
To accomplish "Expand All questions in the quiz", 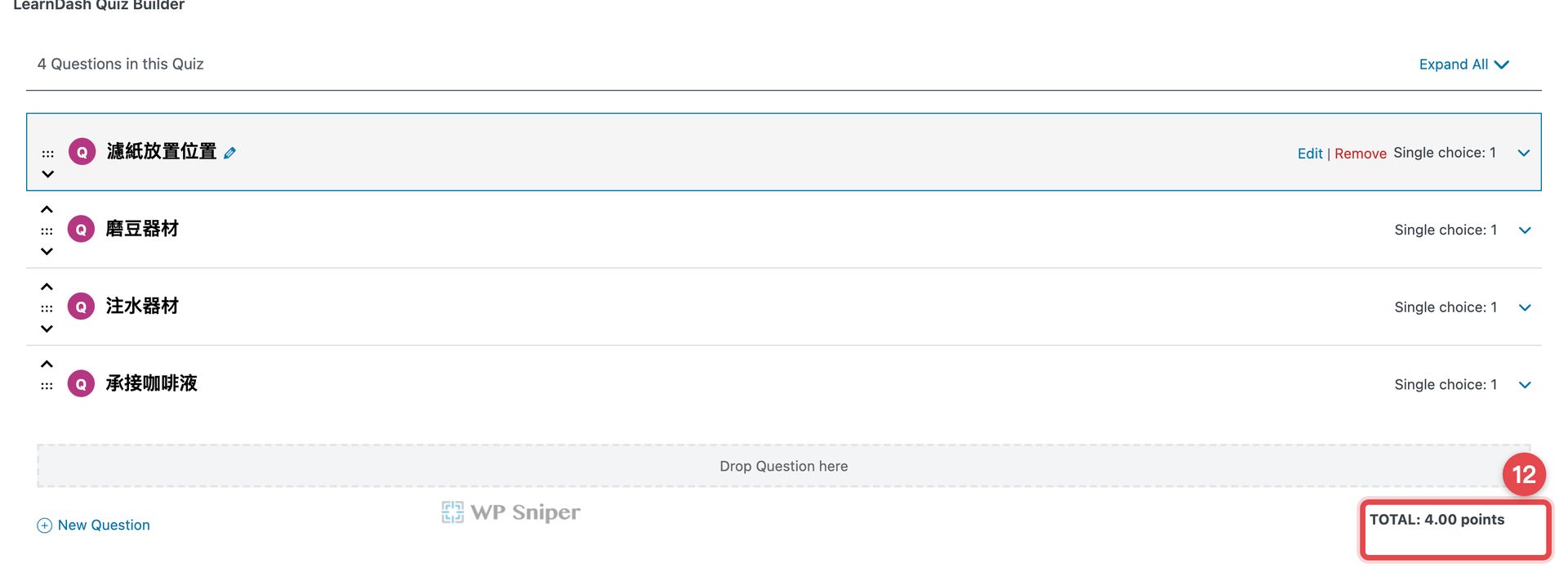I will [1463, 65].
